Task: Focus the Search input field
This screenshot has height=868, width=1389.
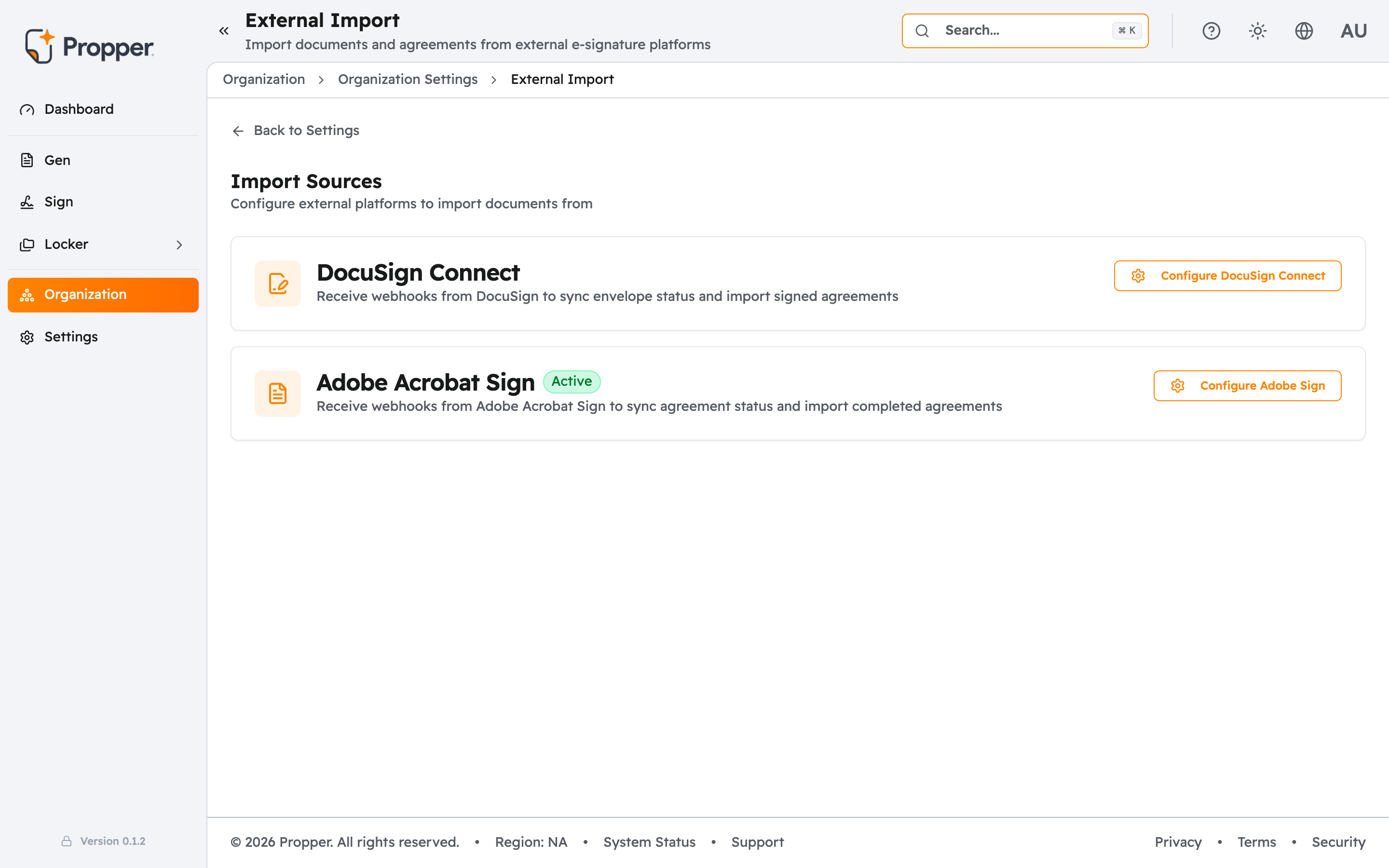Action: 1025,31
